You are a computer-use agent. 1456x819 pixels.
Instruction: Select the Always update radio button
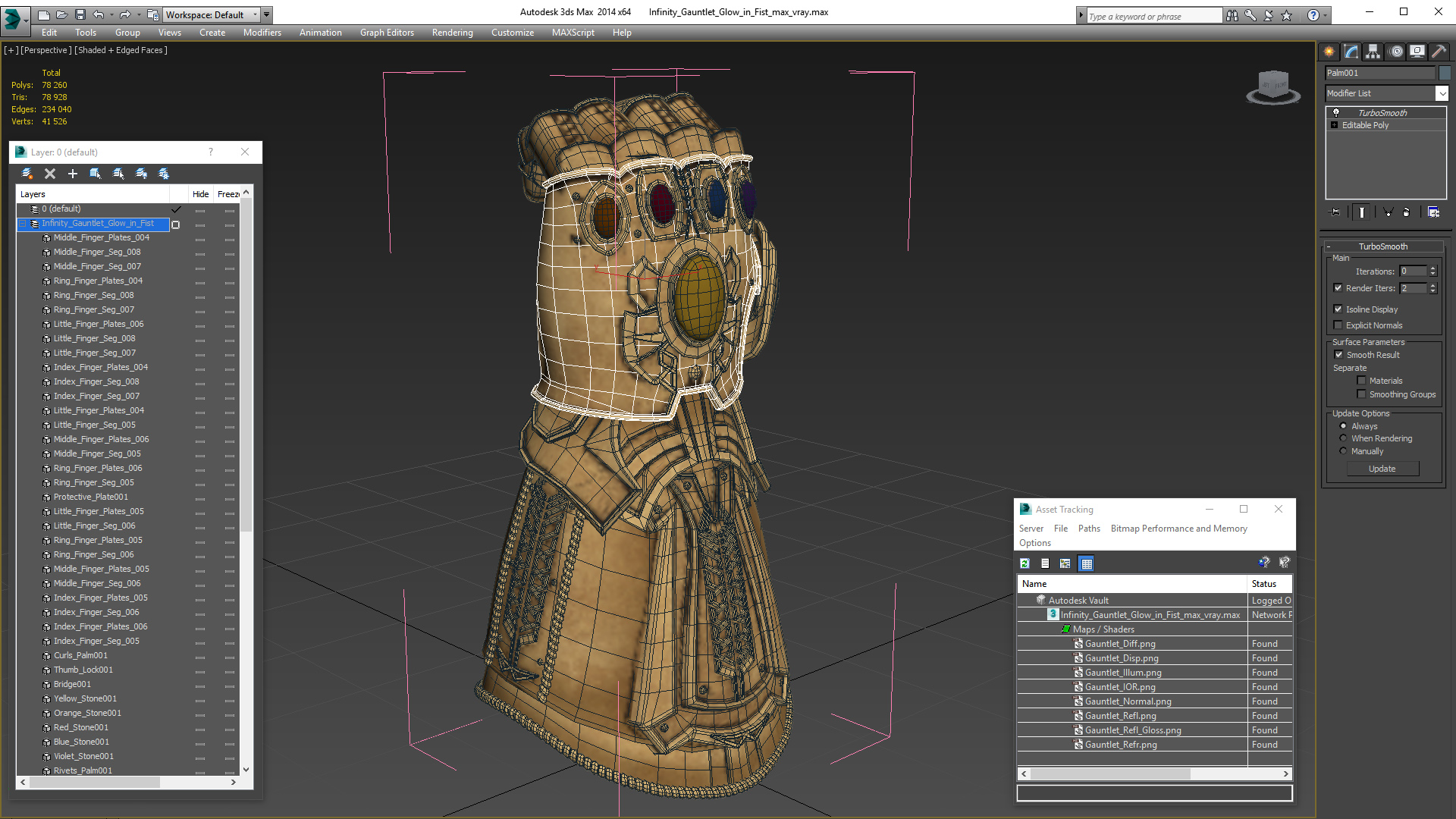pos(1343,426)
